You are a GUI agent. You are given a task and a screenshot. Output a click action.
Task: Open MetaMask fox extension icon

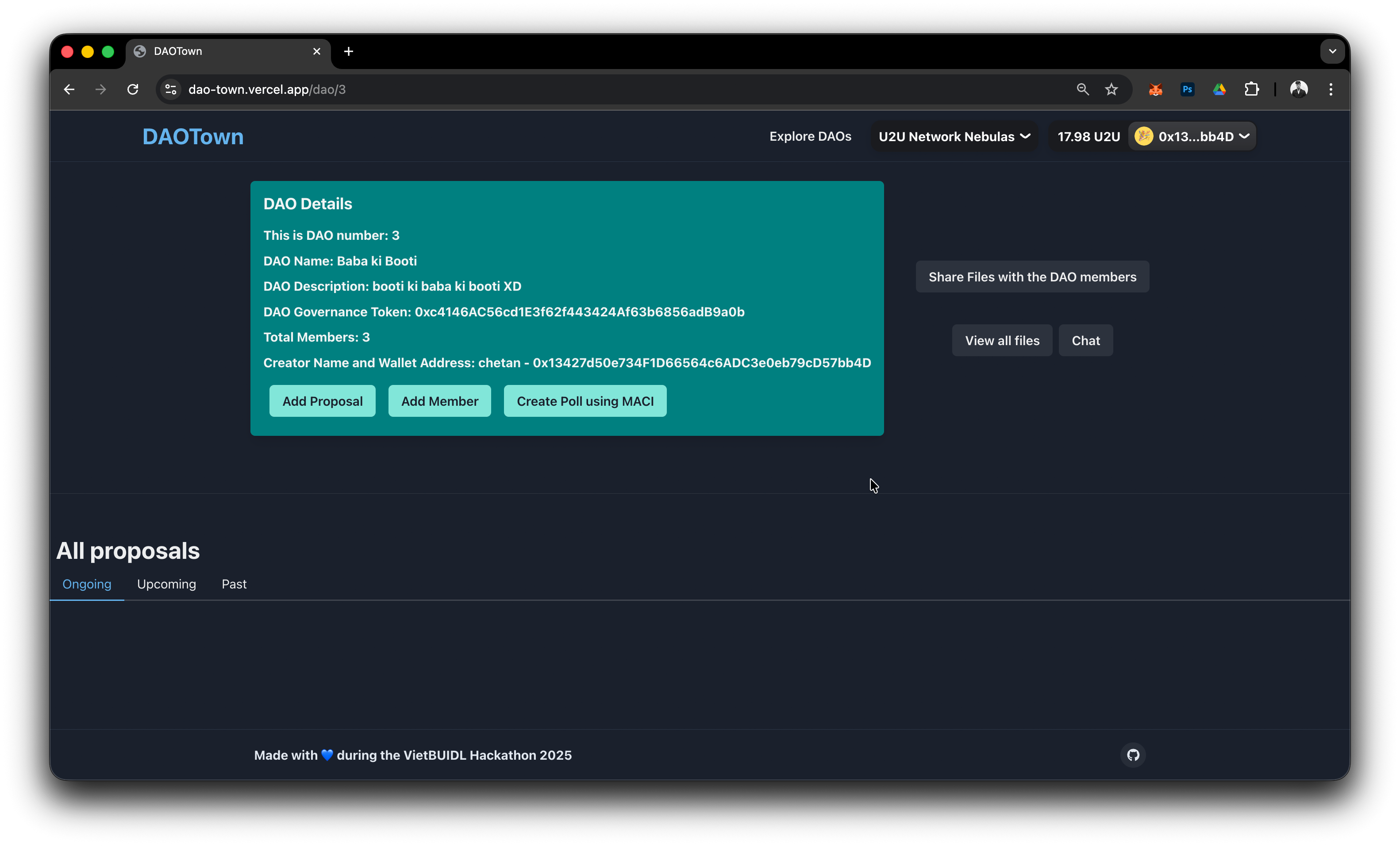coord(1155,89)
